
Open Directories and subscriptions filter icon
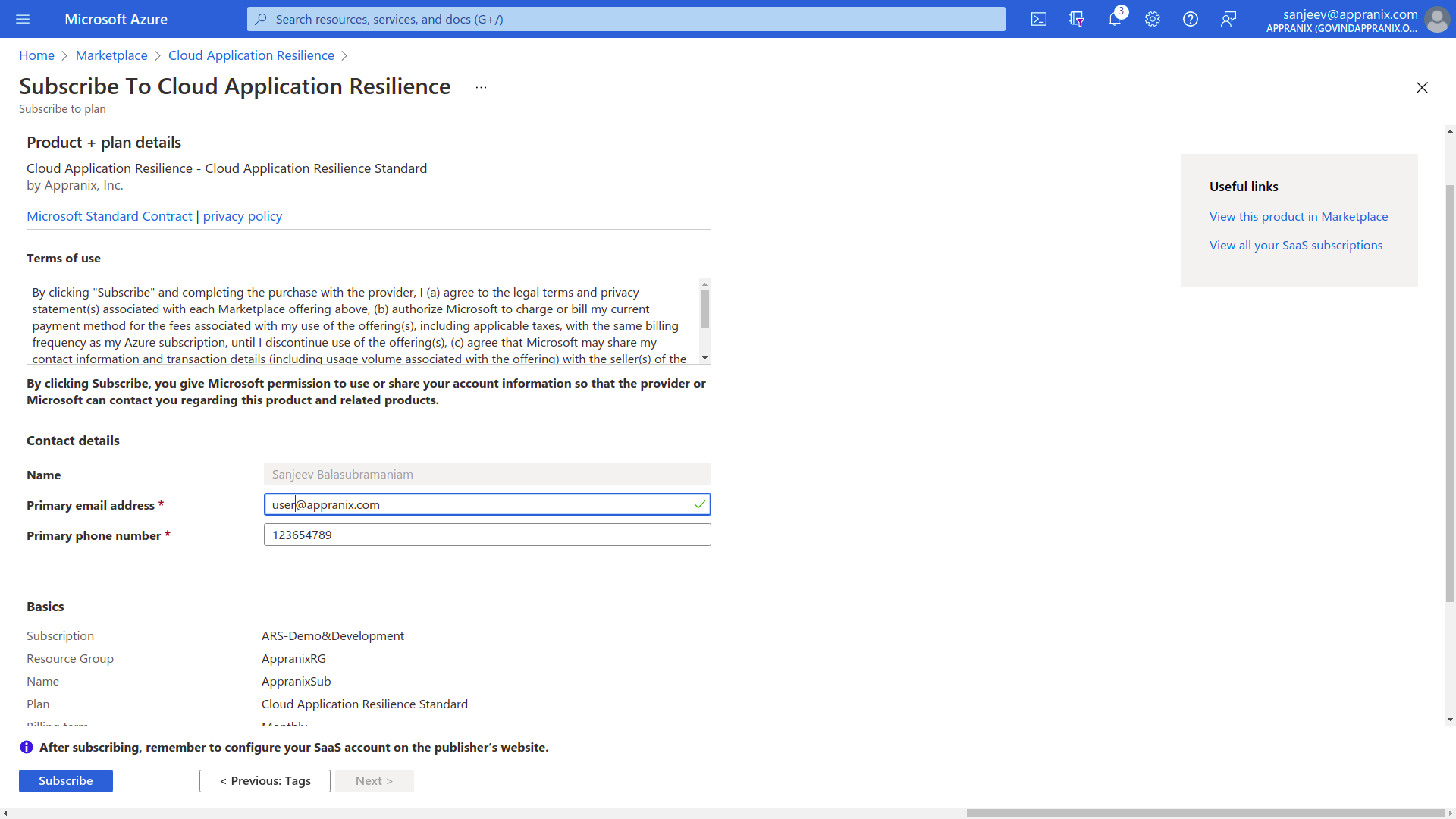1077,19
